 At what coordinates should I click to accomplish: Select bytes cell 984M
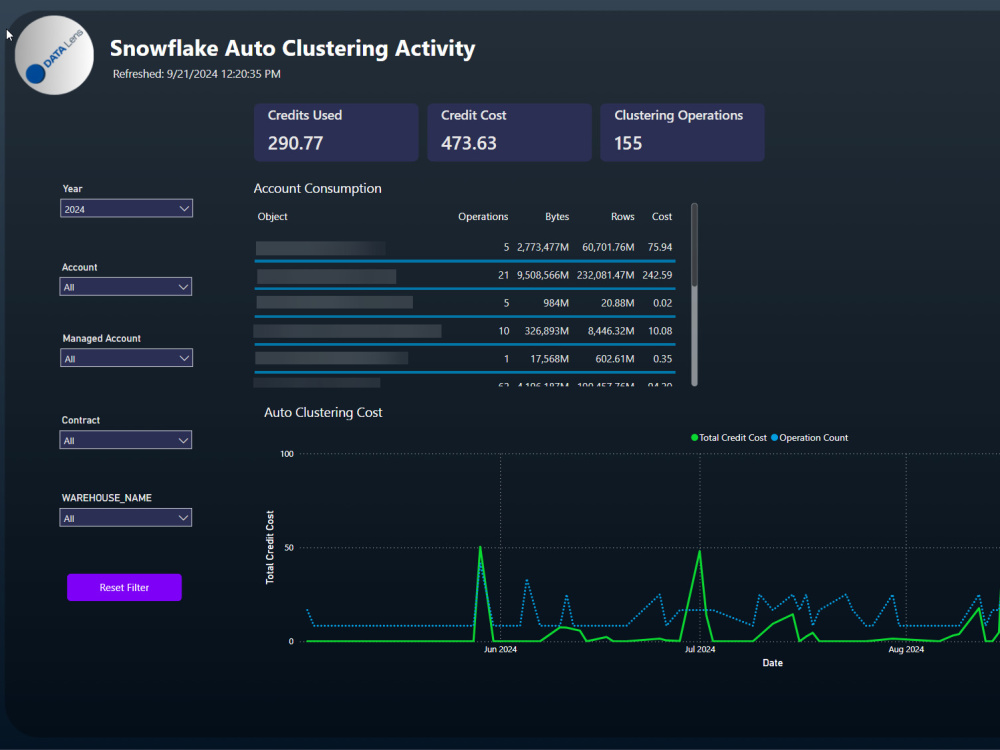(x=555, y=303)
